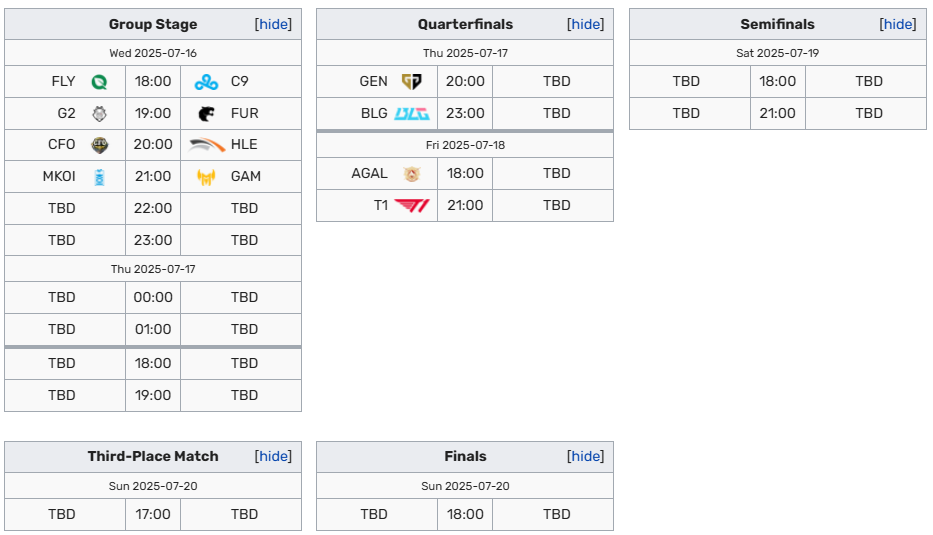Collapse the Group Stage table with hide
The width and height of the screenshot is (933, 535).
point(273,24)
